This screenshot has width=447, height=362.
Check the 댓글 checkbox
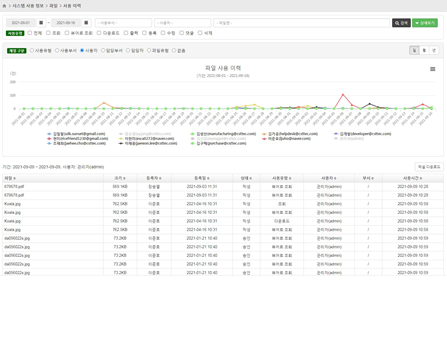pyautogui.click(x=182, y=33)
